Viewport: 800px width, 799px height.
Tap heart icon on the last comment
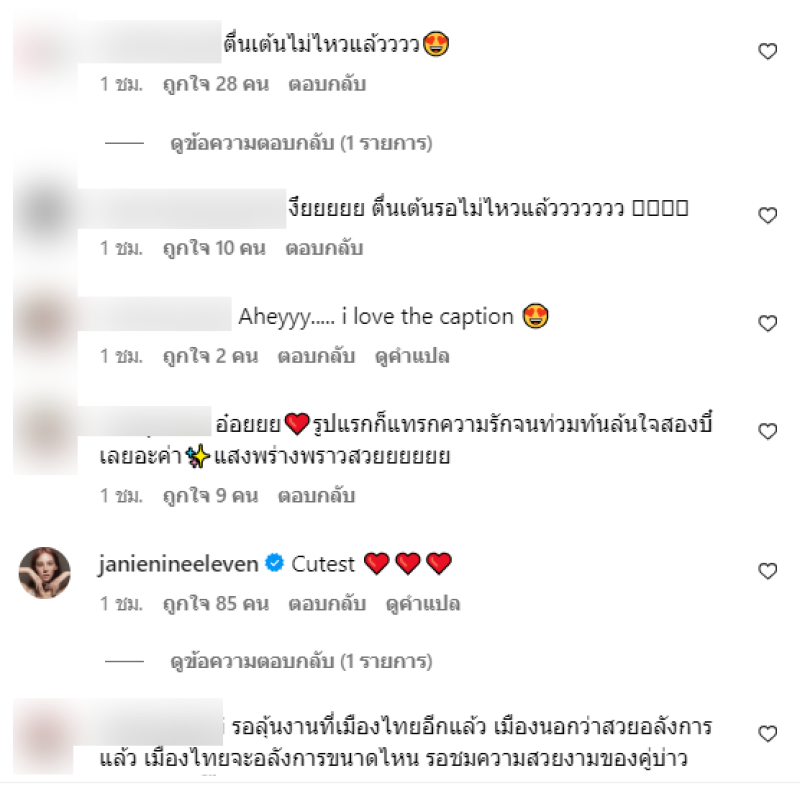click(x=767, y=734)
